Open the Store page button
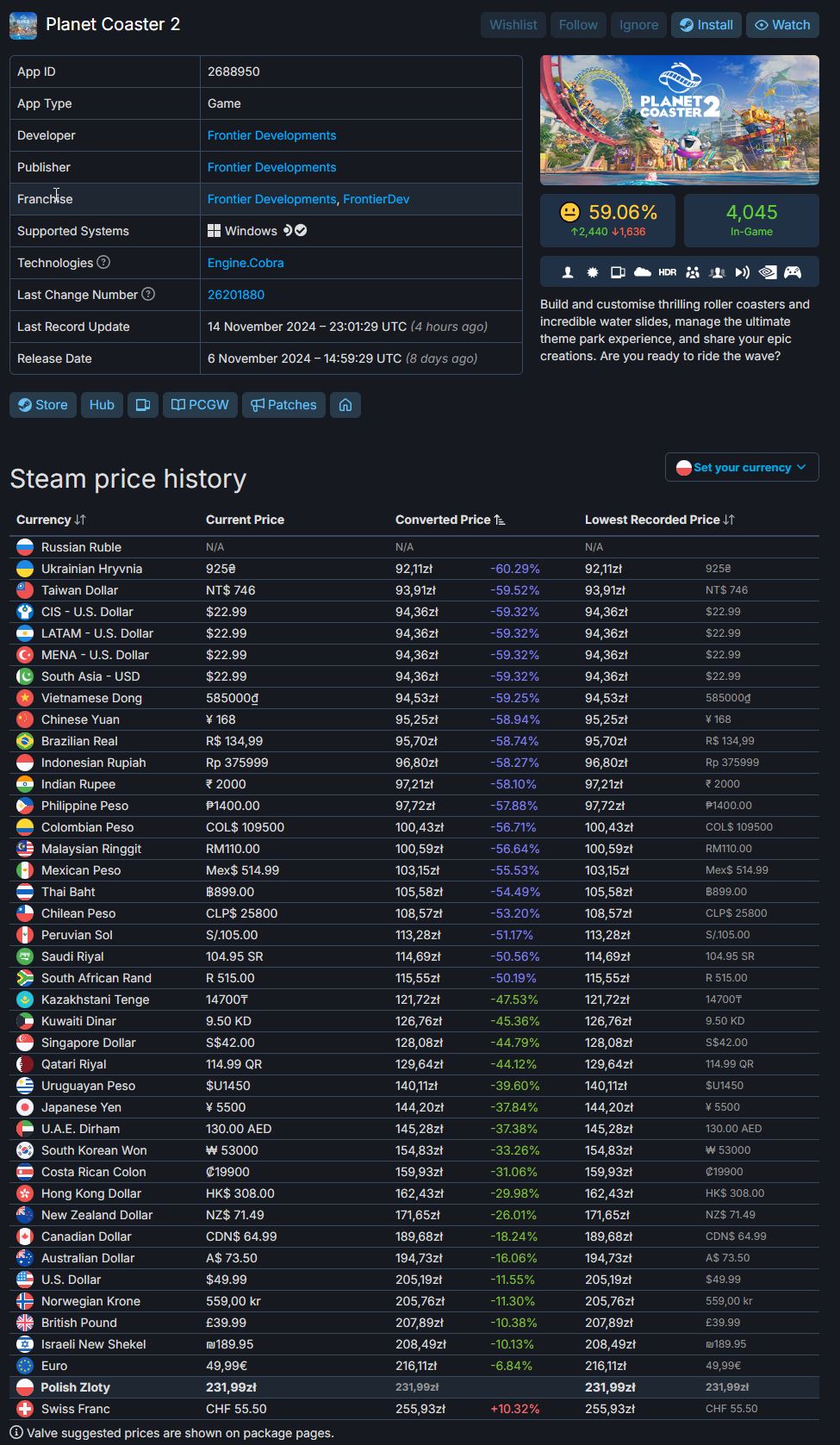The width and height of the screenshot is (840, 1445). (x=43, y=405)
